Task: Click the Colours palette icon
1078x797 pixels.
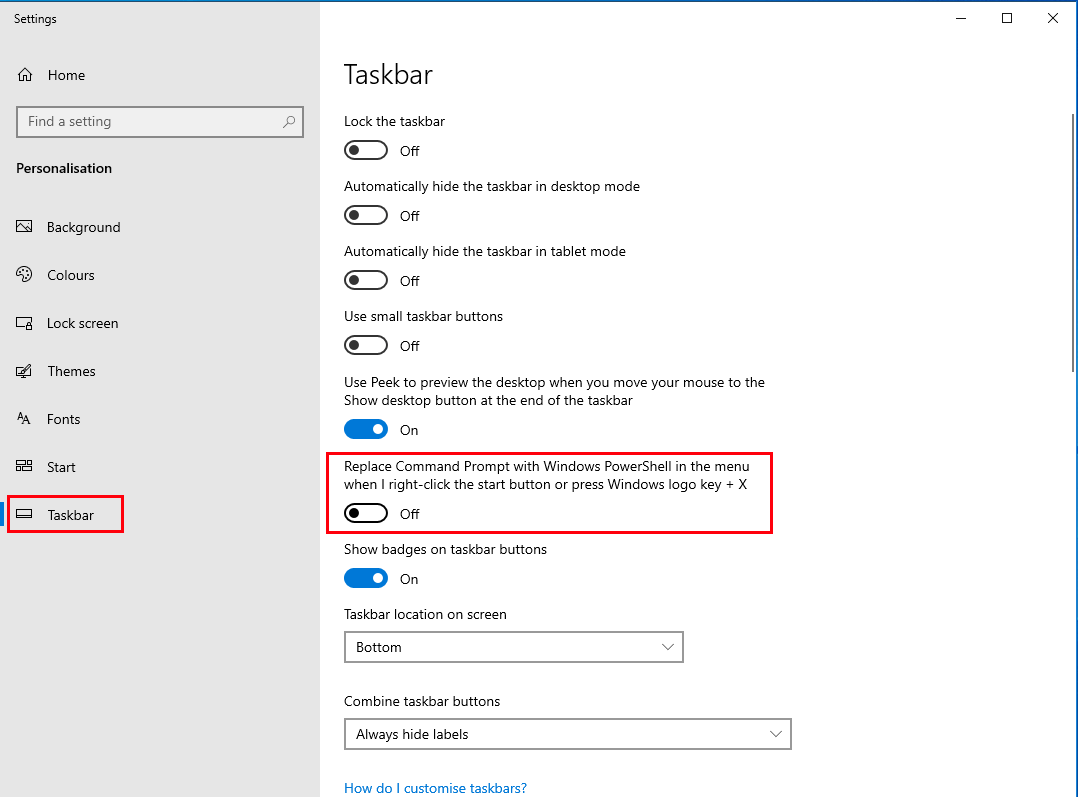Action: pyautogui.click(x=24, y=274)
